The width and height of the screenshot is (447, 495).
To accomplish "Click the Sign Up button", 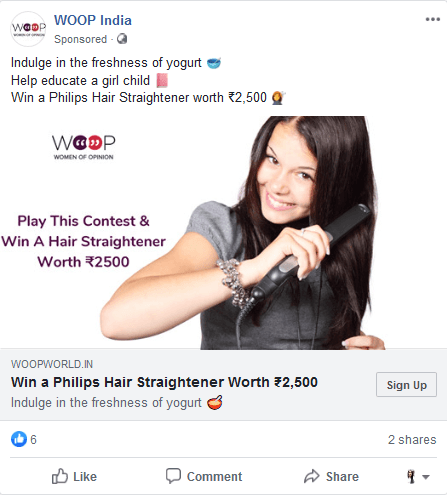I will [x=406, y=385].
